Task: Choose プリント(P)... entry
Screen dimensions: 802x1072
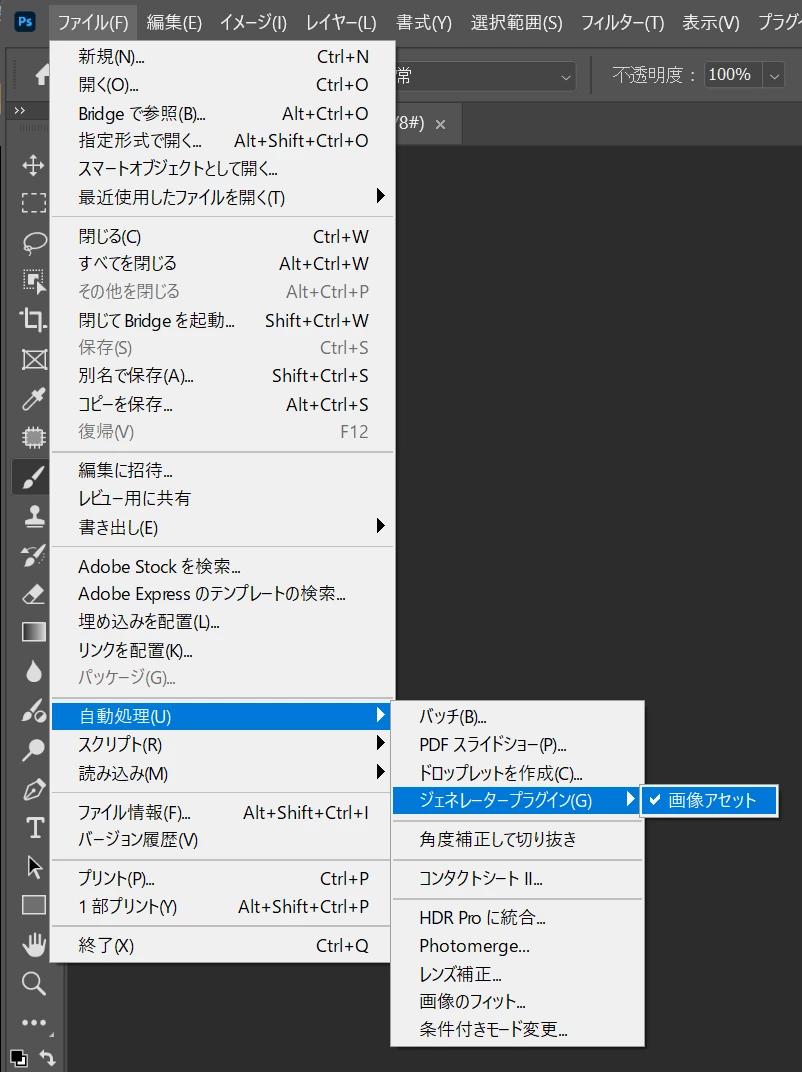Action: (x=223, y=878)
